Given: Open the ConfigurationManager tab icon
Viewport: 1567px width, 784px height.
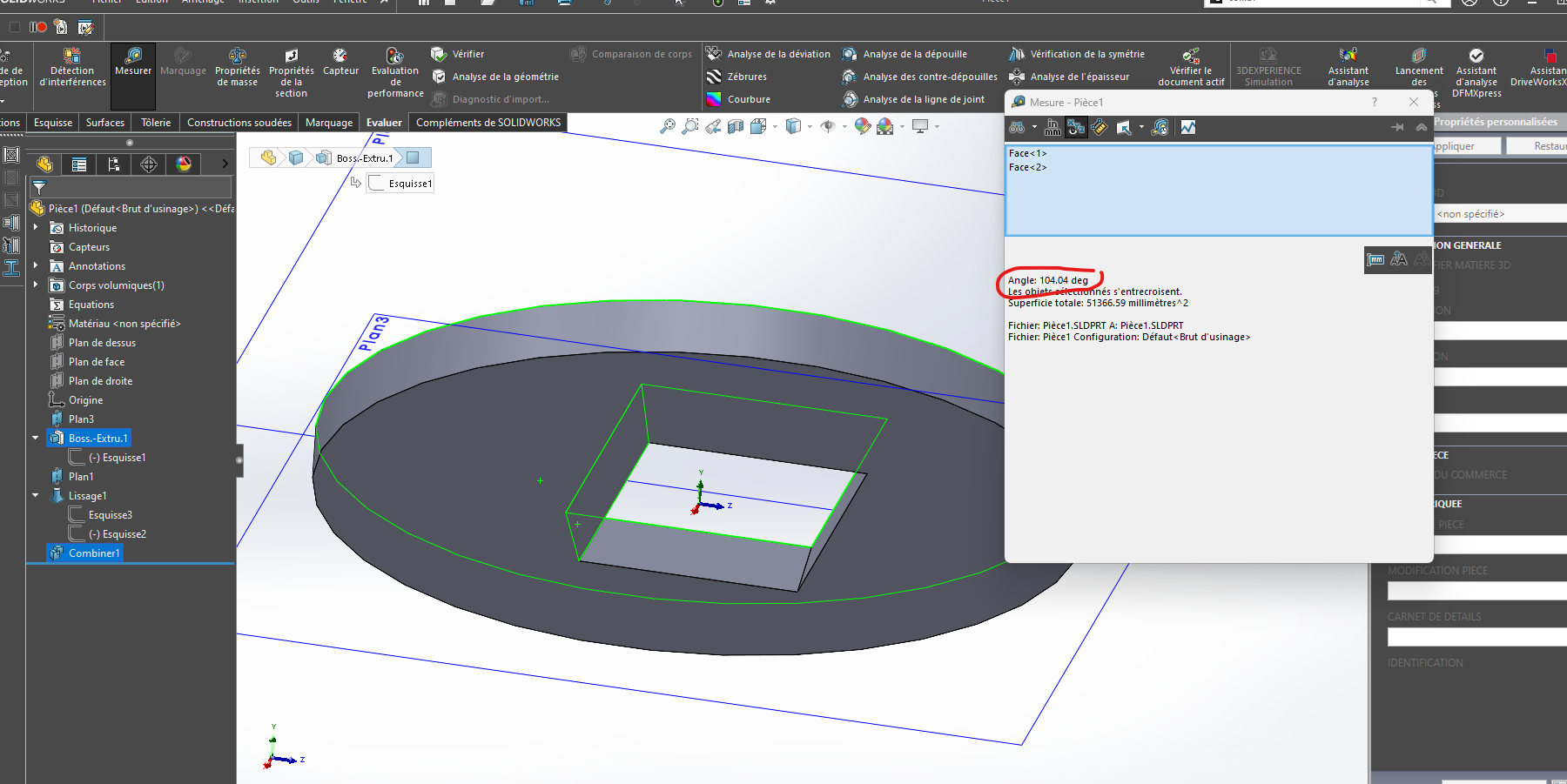Looking at the screenshot, I should [114, 164].
